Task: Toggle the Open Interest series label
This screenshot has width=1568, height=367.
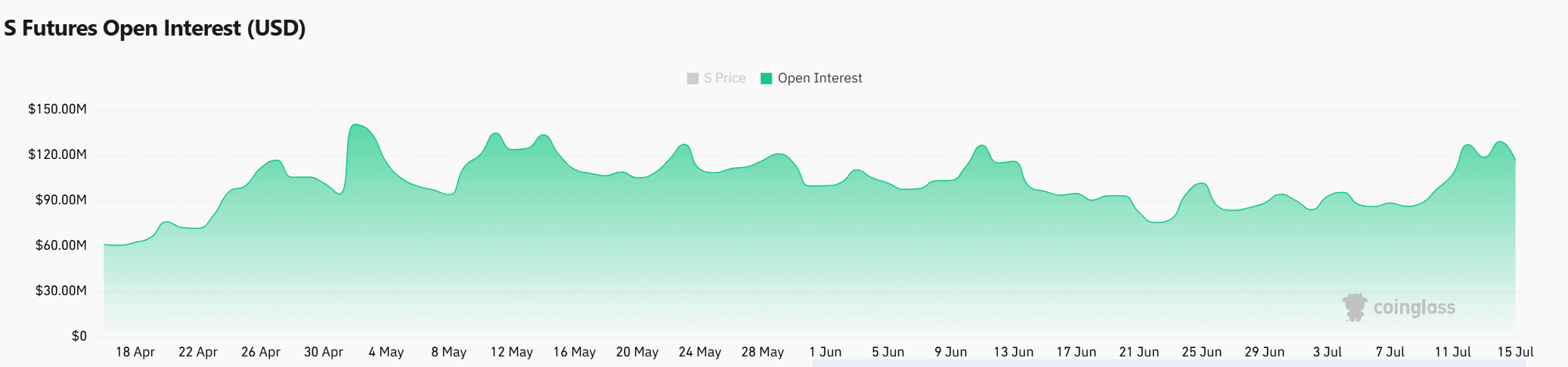Action: click(820, 78)
